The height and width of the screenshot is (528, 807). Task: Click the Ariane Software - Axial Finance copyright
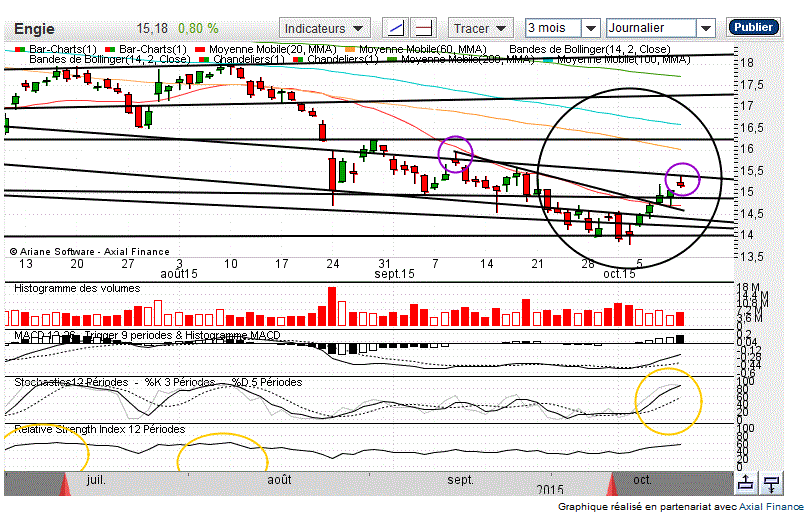90,252
